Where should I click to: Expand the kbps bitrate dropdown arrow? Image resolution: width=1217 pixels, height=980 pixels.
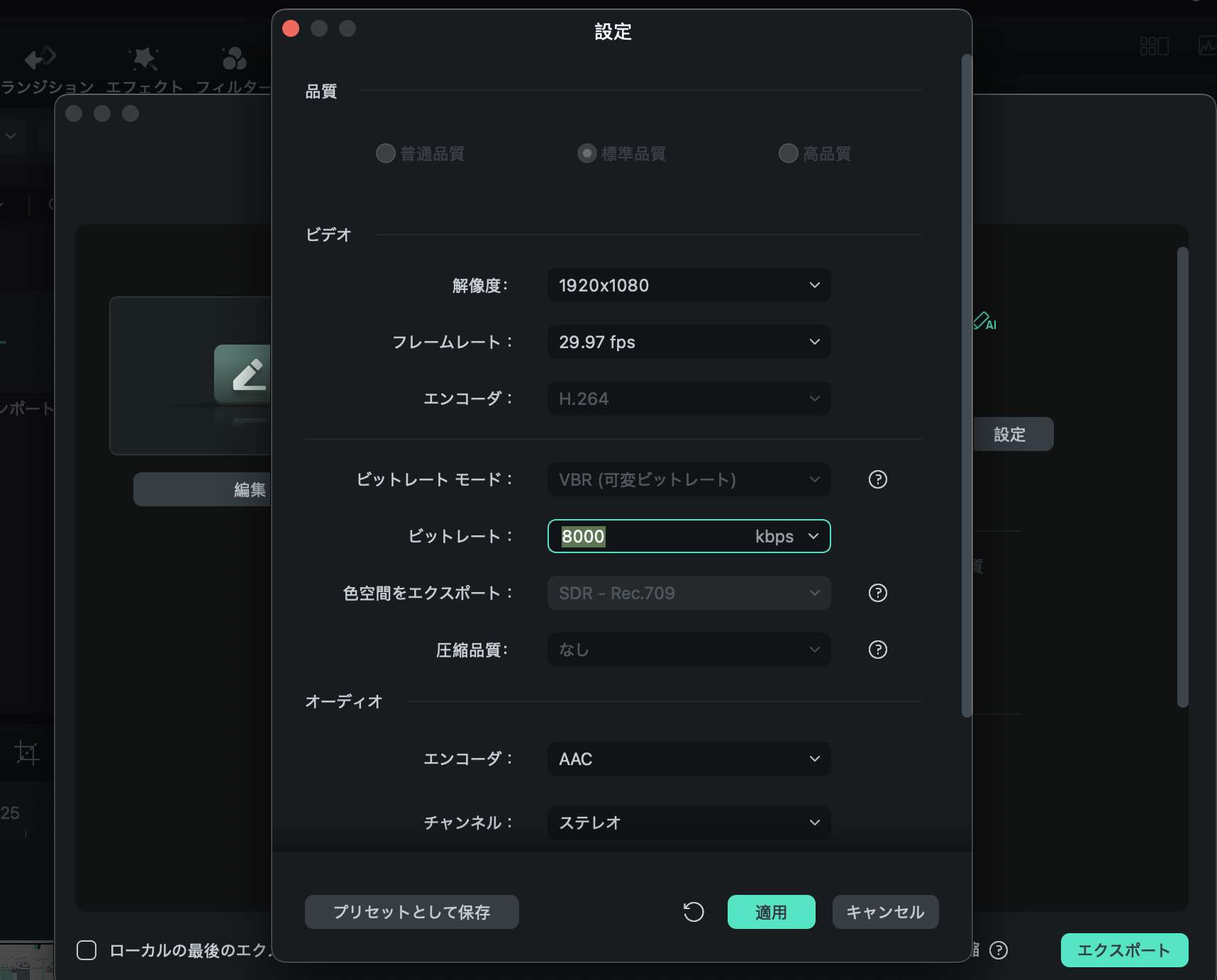[813, 536]
